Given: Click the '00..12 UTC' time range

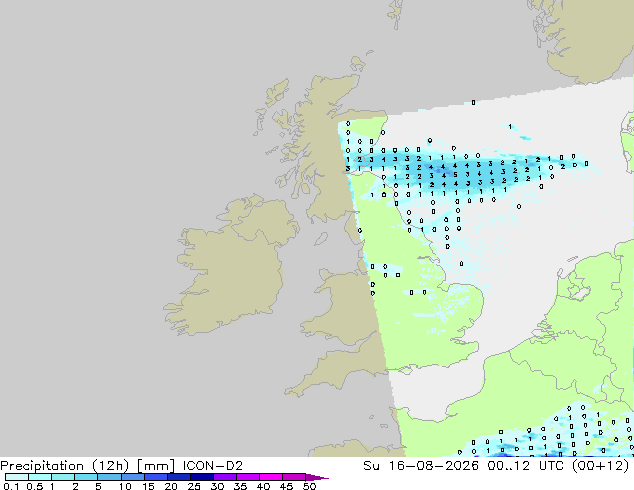Looking at the screenshot, I should tap(527, 466).
